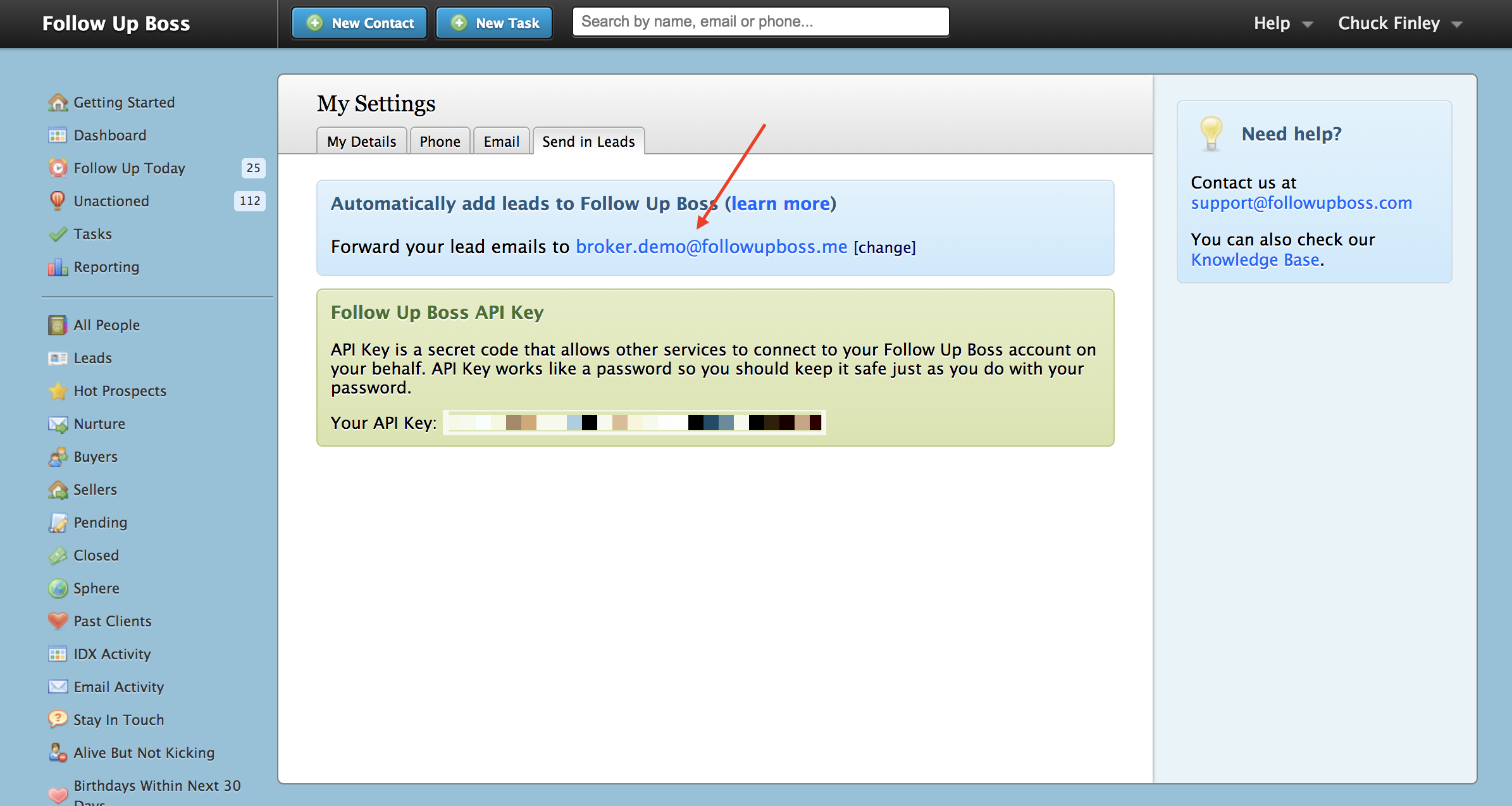
Task: Open Follow Up Today alarm clock icon
Action: point(58,168)
